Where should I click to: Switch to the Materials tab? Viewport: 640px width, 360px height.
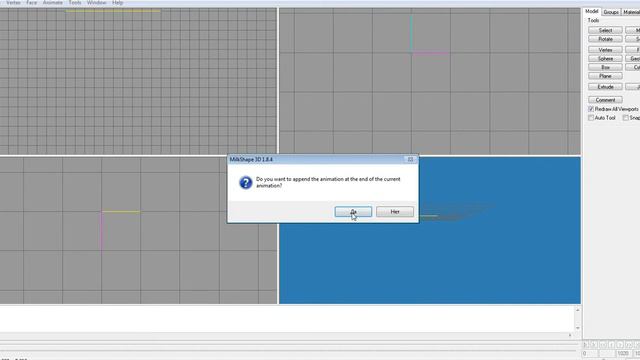631,12
